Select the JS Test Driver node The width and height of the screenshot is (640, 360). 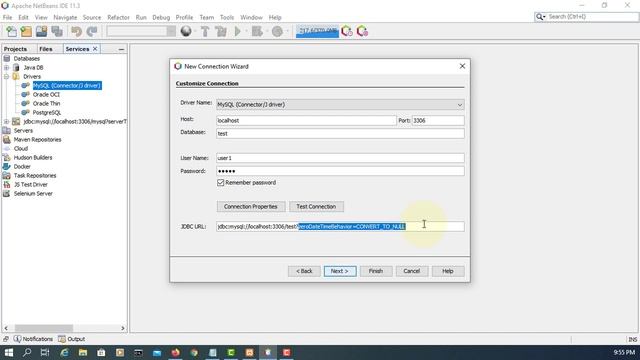click(31, 184)
